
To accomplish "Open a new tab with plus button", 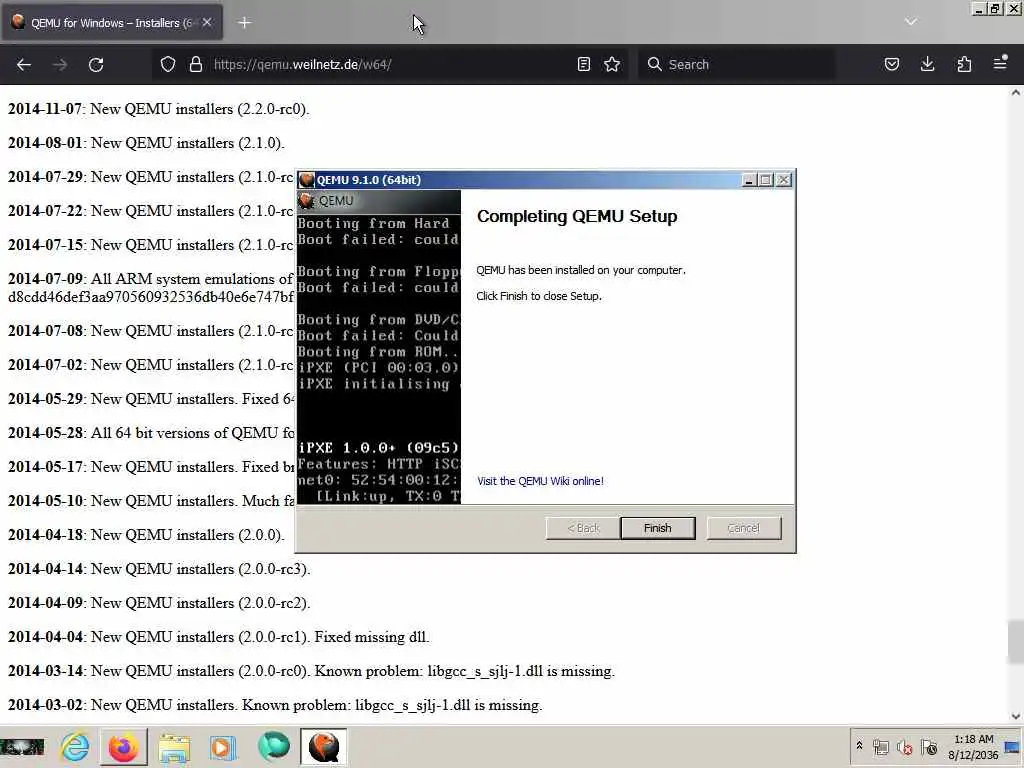I will [244, 23].
